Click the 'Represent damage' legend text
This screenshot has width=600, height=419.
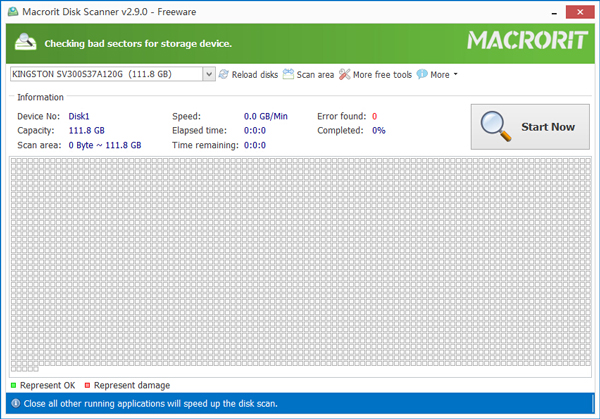(132, 385)
